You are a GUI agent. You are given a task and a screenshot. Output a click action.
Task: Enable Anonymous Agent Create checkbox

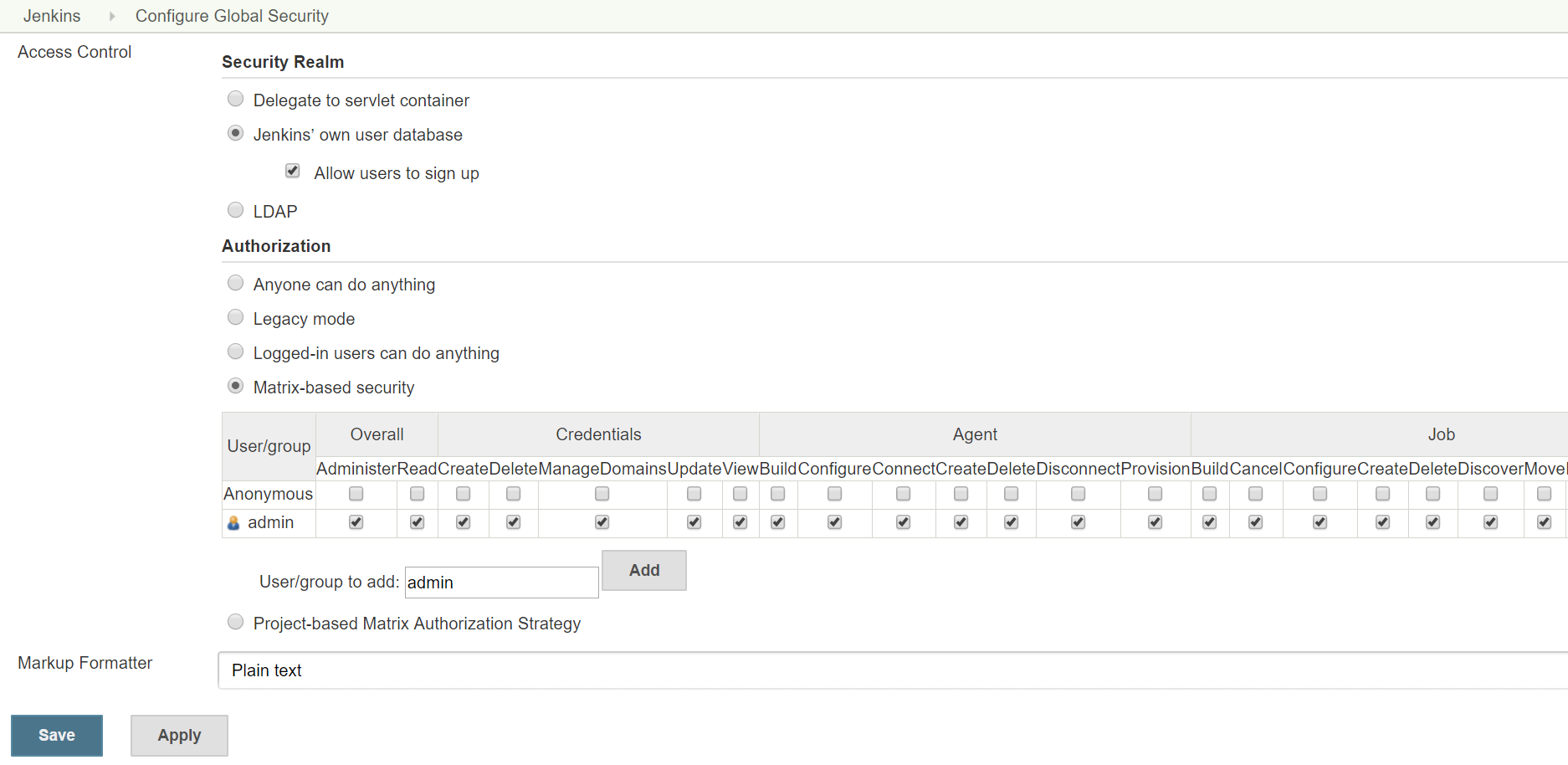pos(961,494)
